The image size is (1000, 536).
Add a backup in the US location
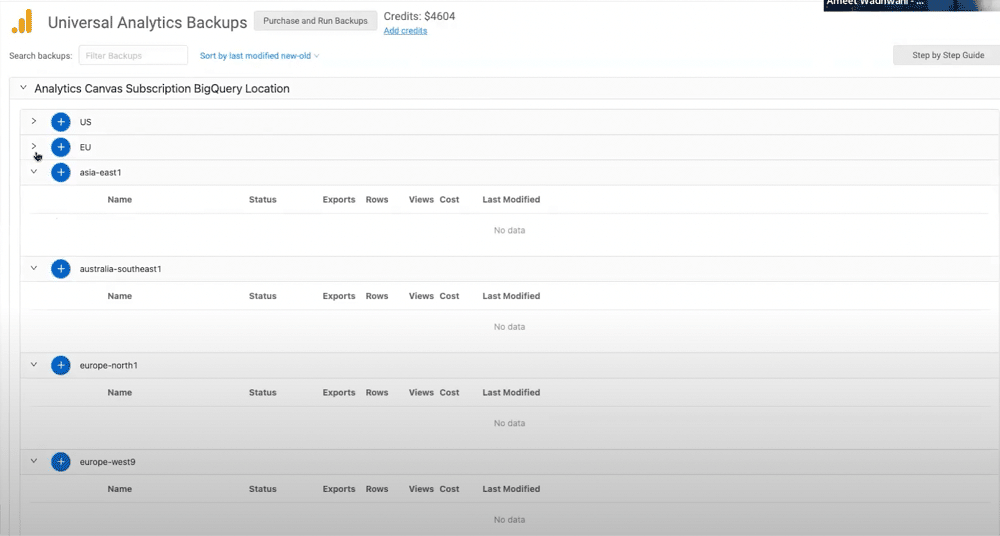click(x=61, y=122)
